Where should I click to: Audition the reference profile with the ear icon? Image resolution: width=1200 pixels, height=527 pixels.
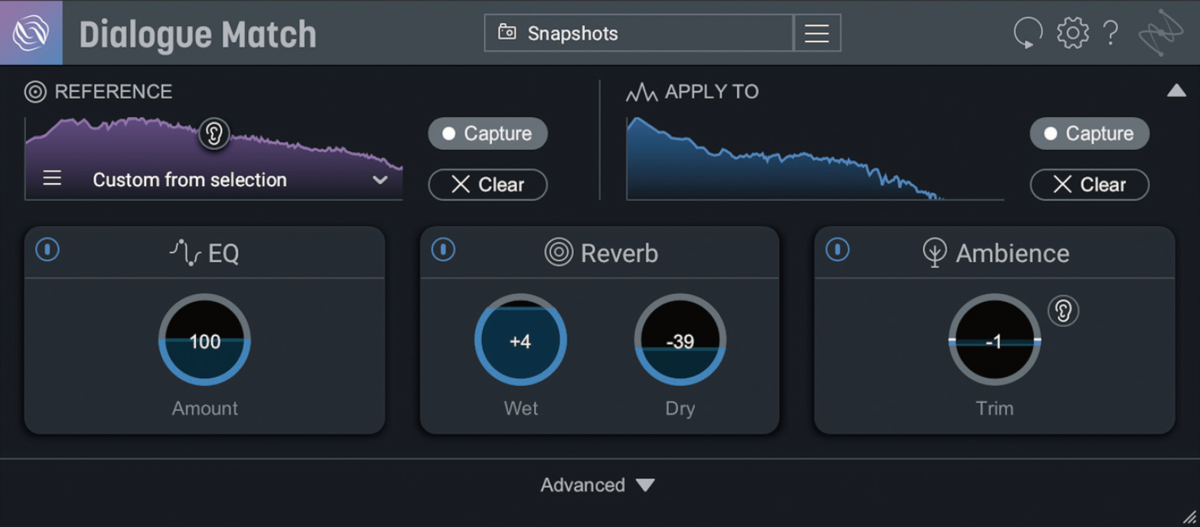click(213, 133)
